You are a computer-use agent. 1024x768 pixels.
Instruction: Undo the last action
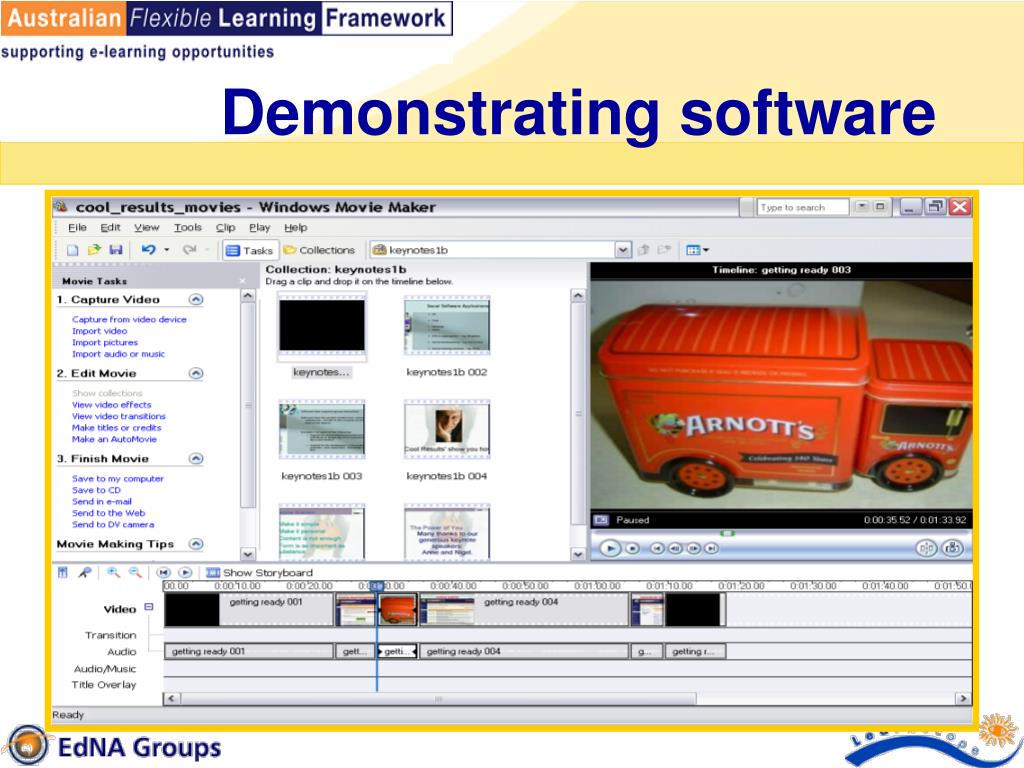149,250
